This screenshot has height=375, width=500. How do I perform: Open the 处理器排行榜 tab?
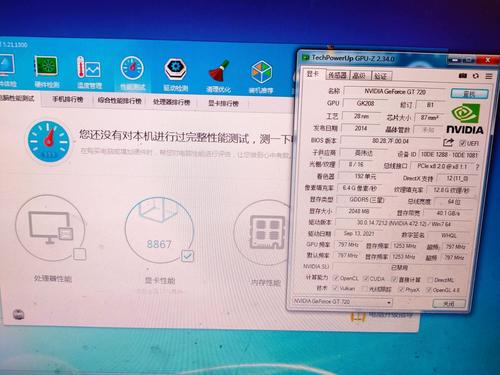coord(171,102)
